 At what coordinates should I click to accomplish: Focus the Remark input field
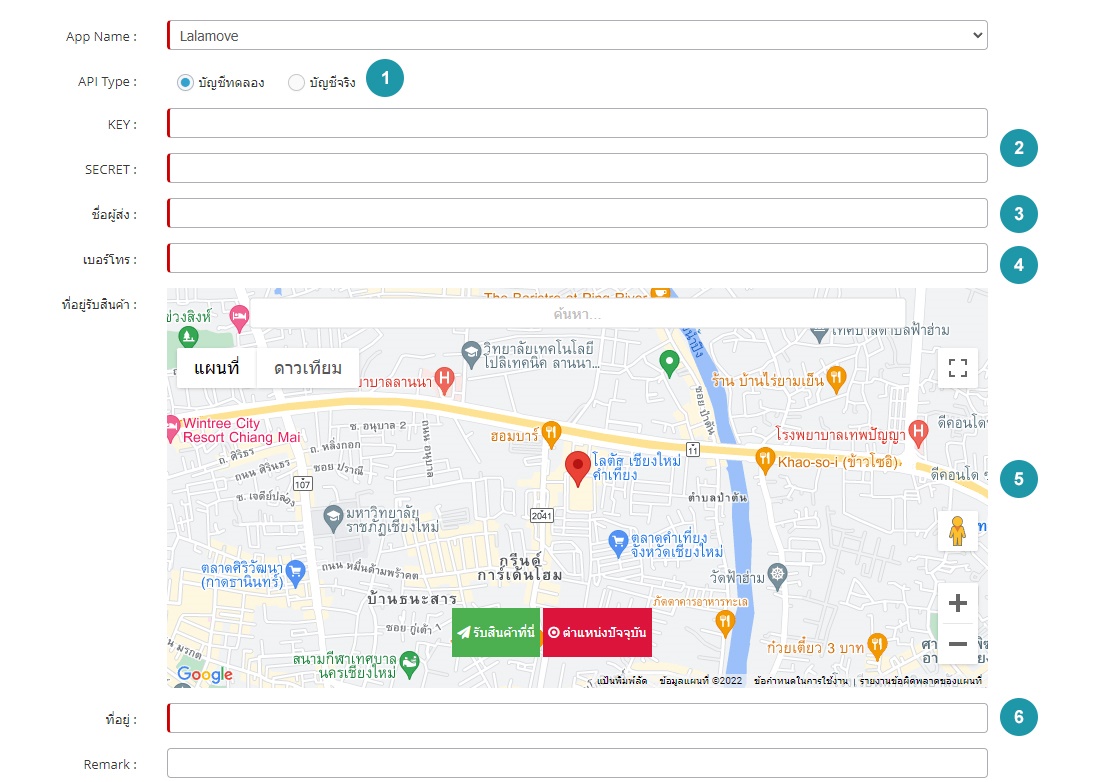tap(577, 763)
